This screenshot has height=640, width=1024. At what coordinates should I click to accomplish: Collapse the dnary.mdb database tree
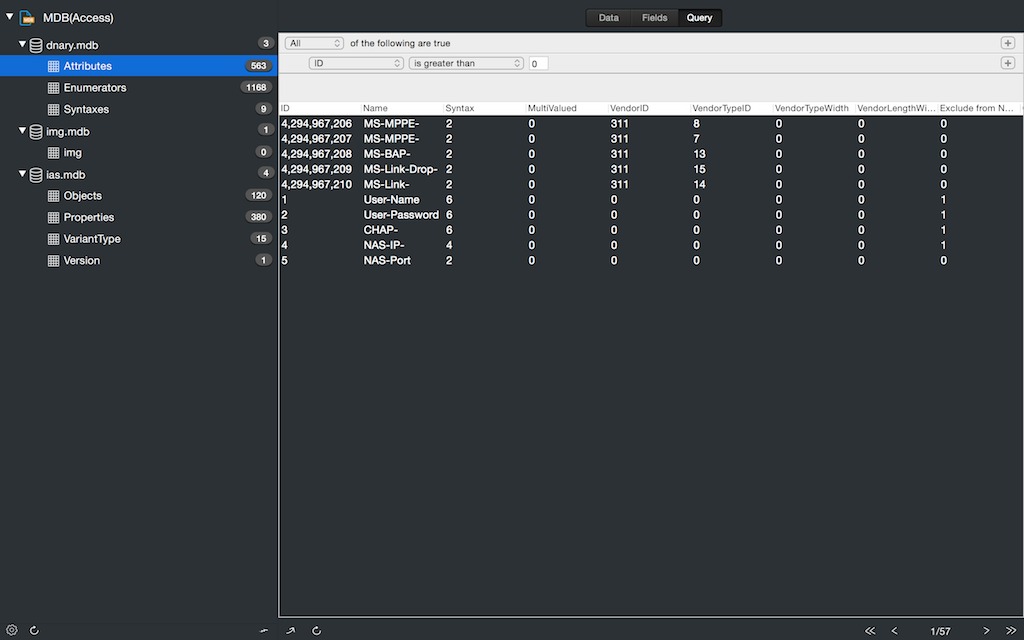click(x=23, y=45)
